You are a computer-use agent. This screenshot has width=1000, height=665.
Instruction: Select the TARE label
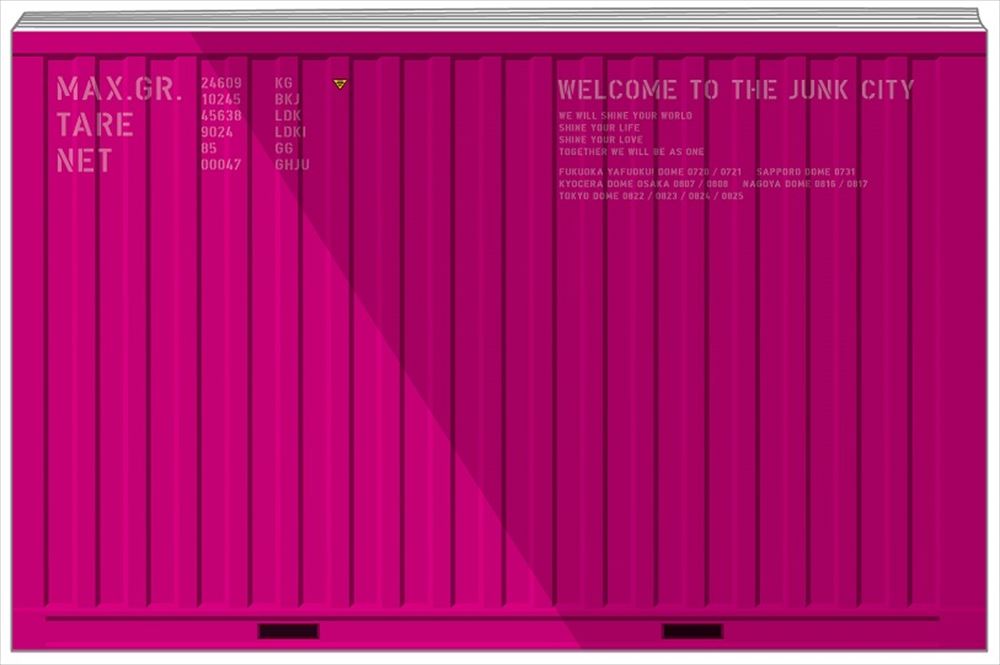click(95, 125)
